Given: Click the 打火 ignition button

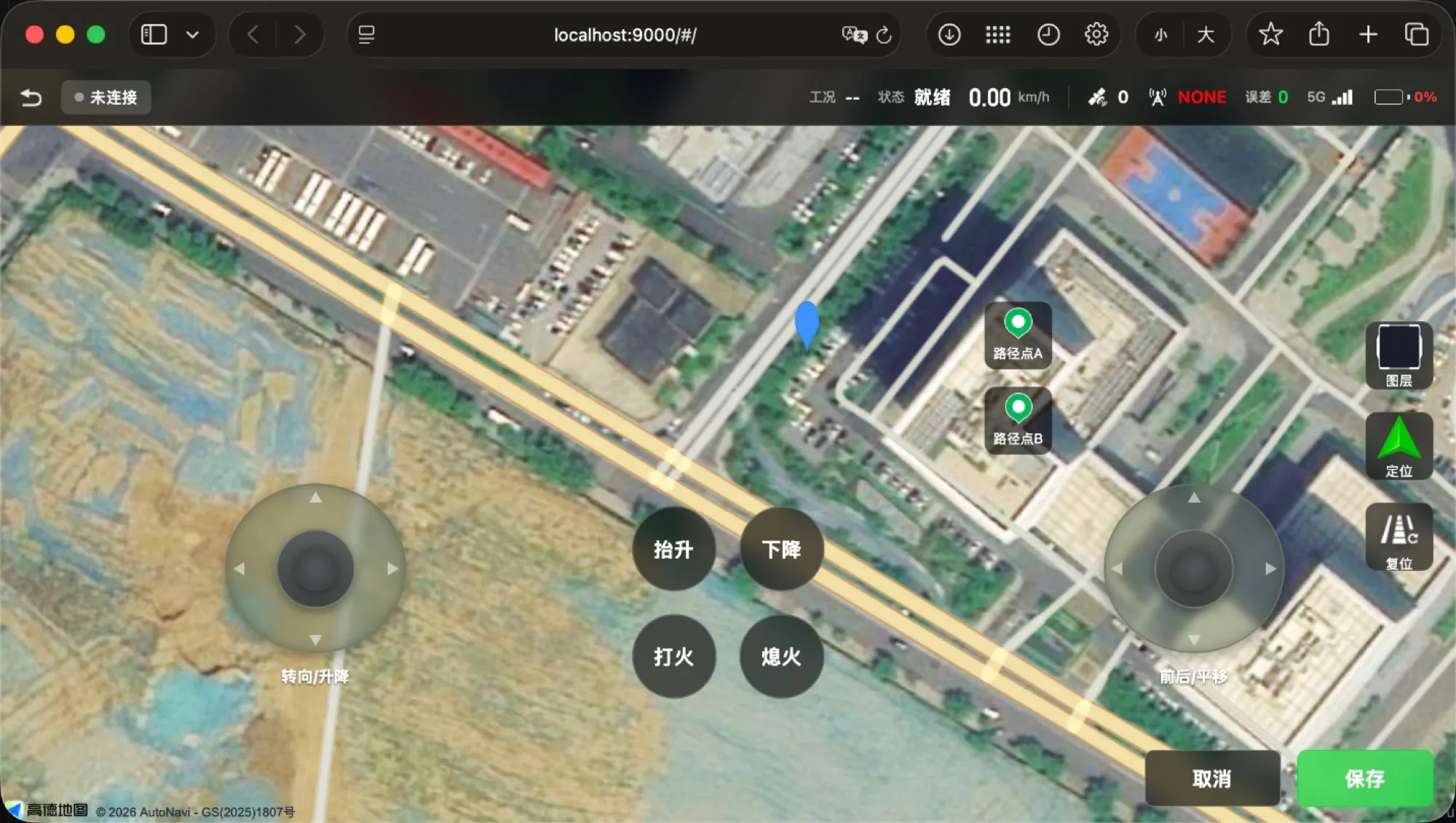Looking at the screenshot, I should coord(673,656).
